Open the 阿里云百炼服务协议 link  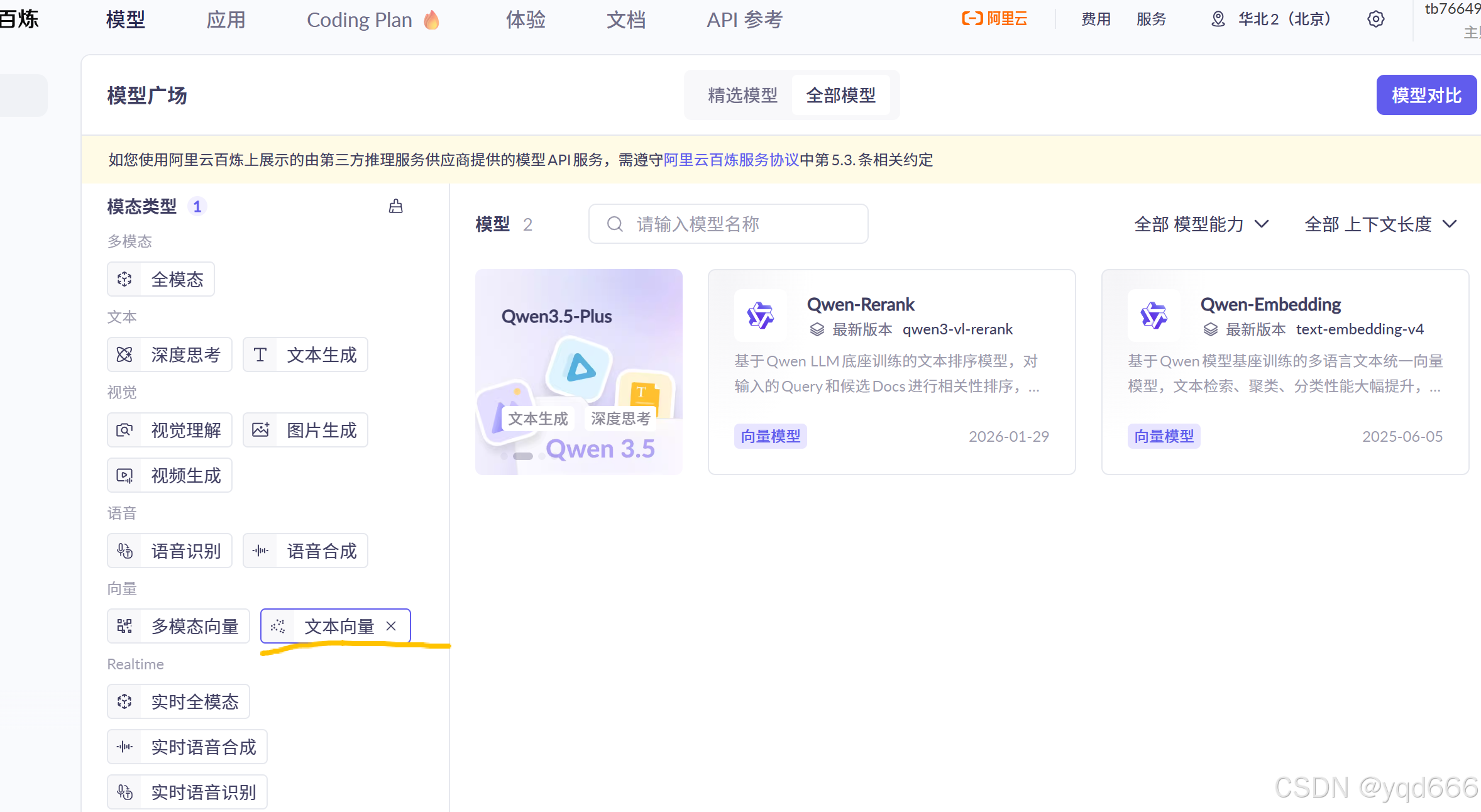[x=732, y=160]
